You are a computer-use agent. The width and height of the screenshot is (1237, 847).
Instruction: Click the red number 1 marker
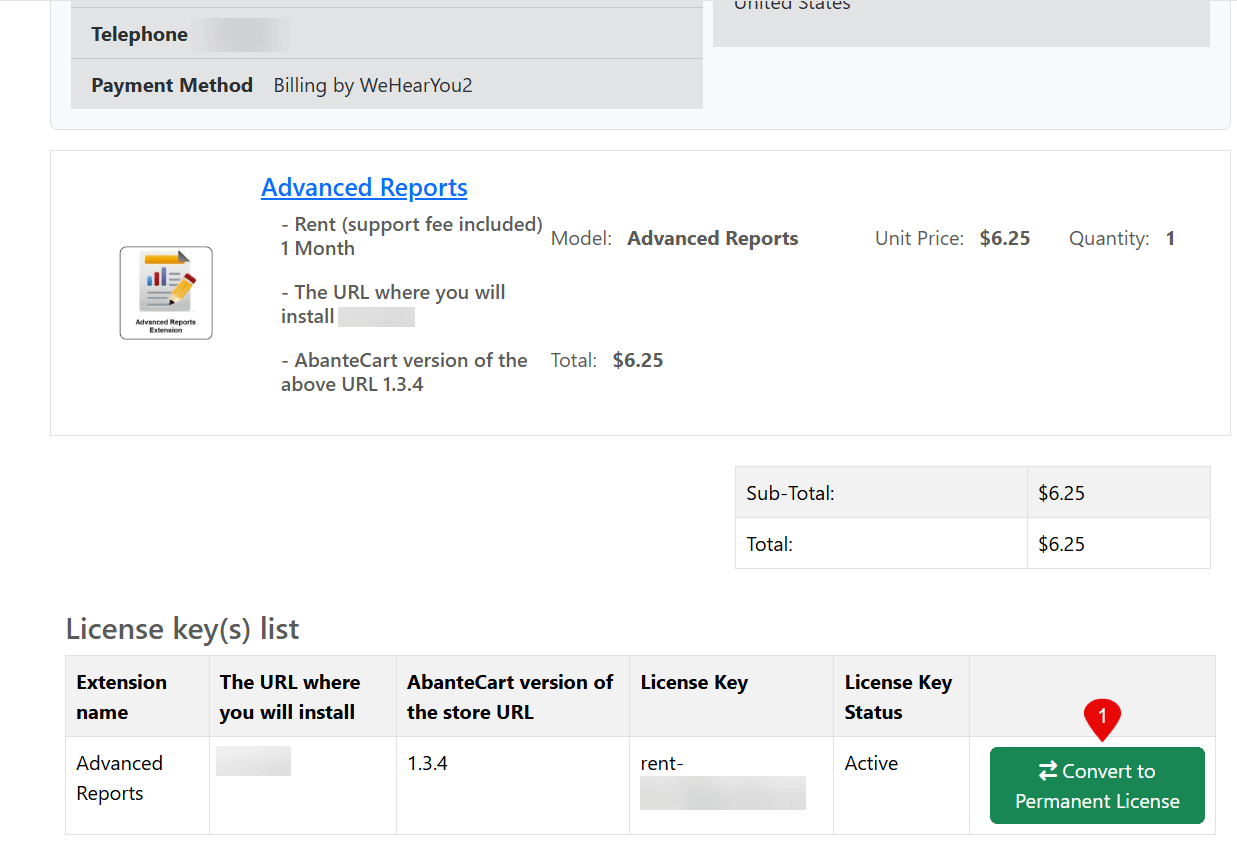[x=1102, y=717]
